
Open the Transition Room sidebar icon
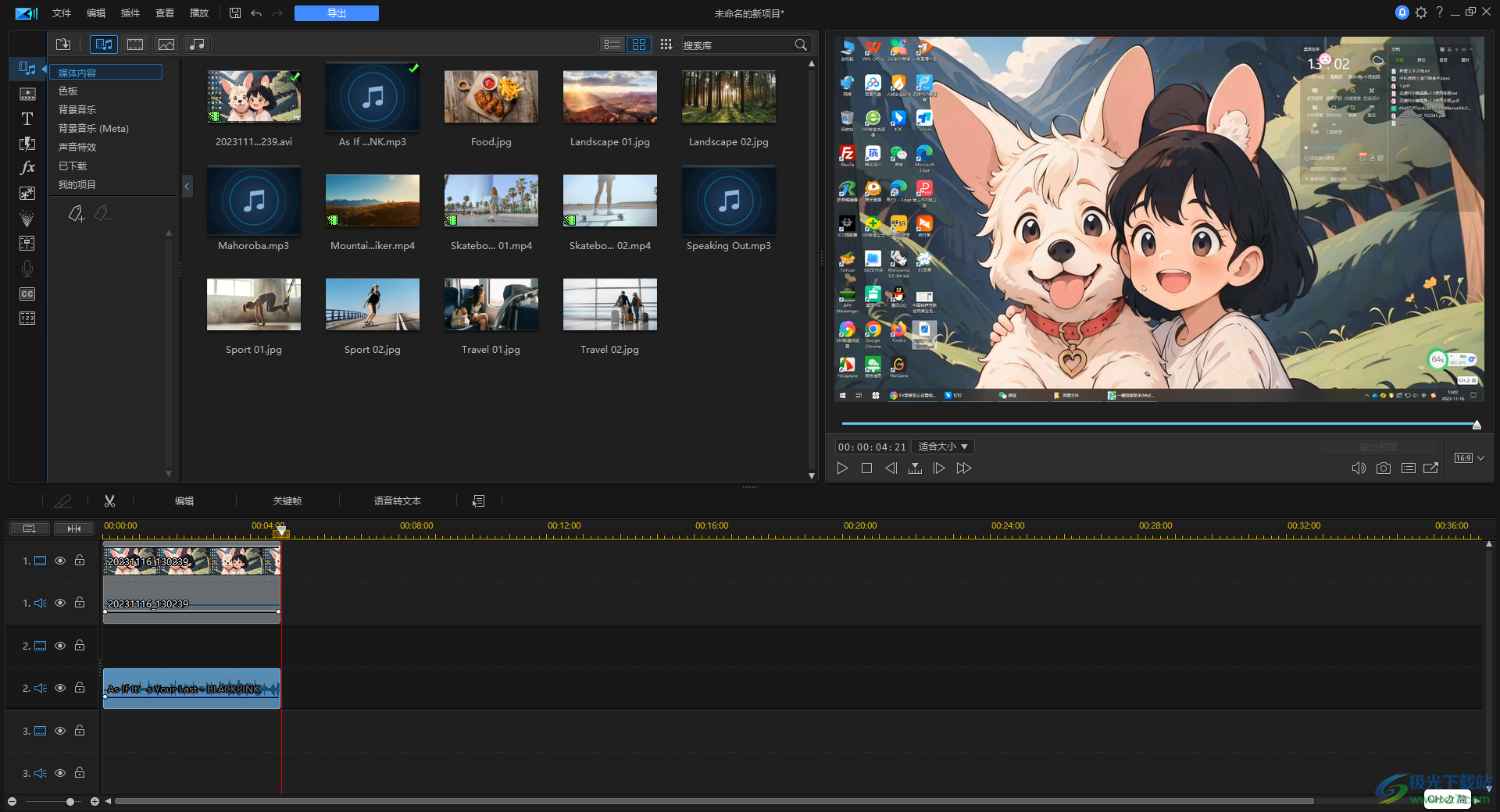coord(27,144)
